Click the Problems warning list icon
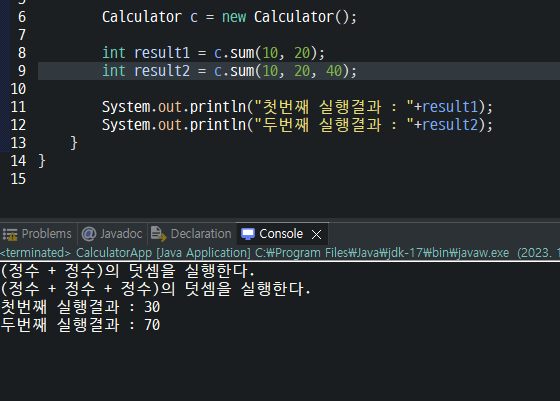This screenshot has width=560, height=401. pyautogui.click(x=10, y=234)
